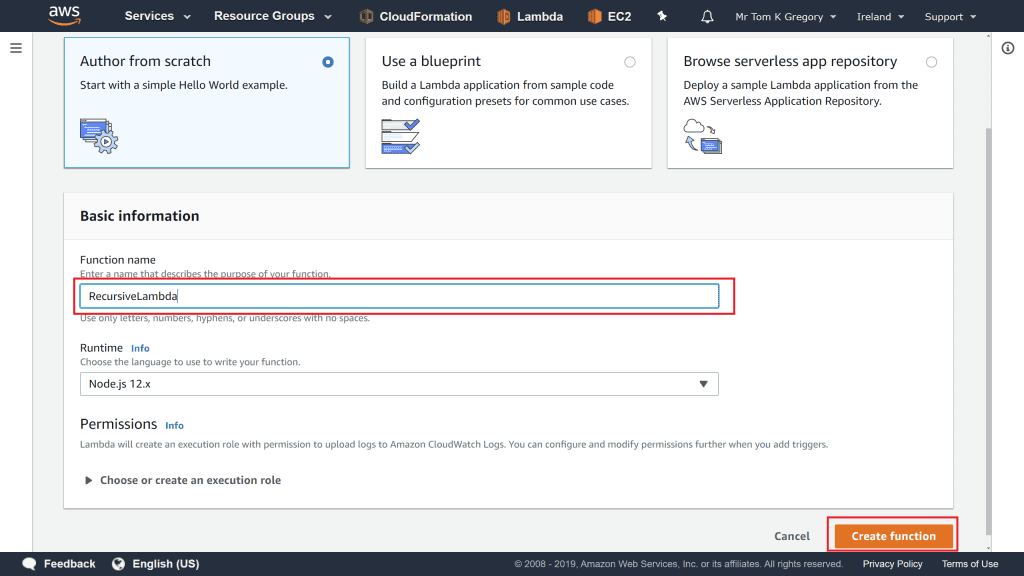Open the Runtime Node.js 12.x dropdown
Viewport: 1024px width, 576px height.
pos(399,384)
